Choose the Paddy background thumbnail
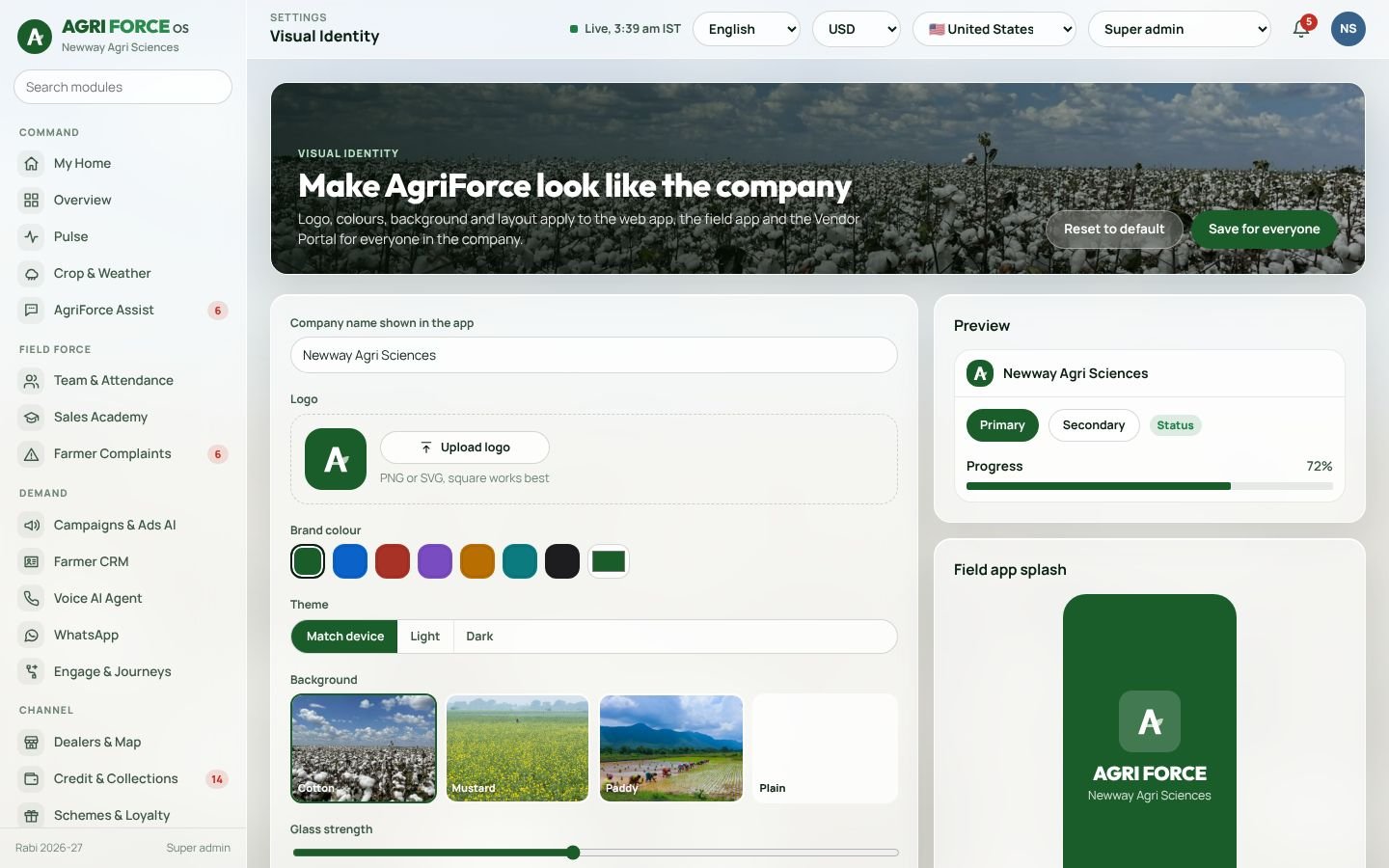The width and height of the screenshot is (1389, 868). 671,748
